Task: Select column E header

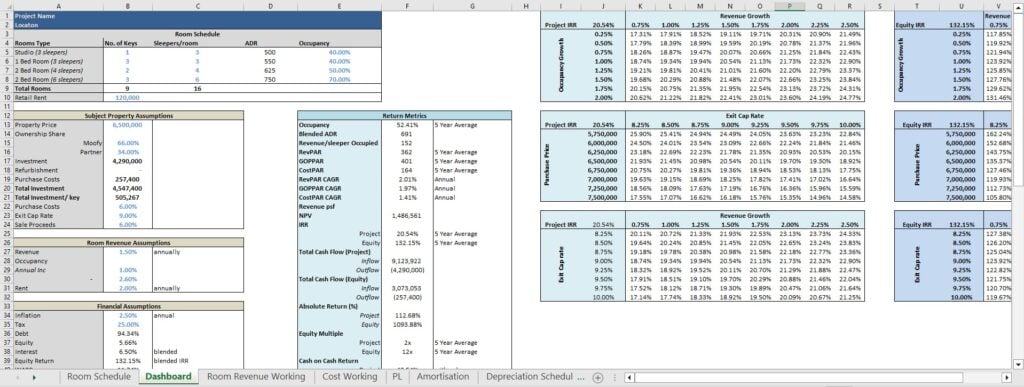Action: coord(339,6)
